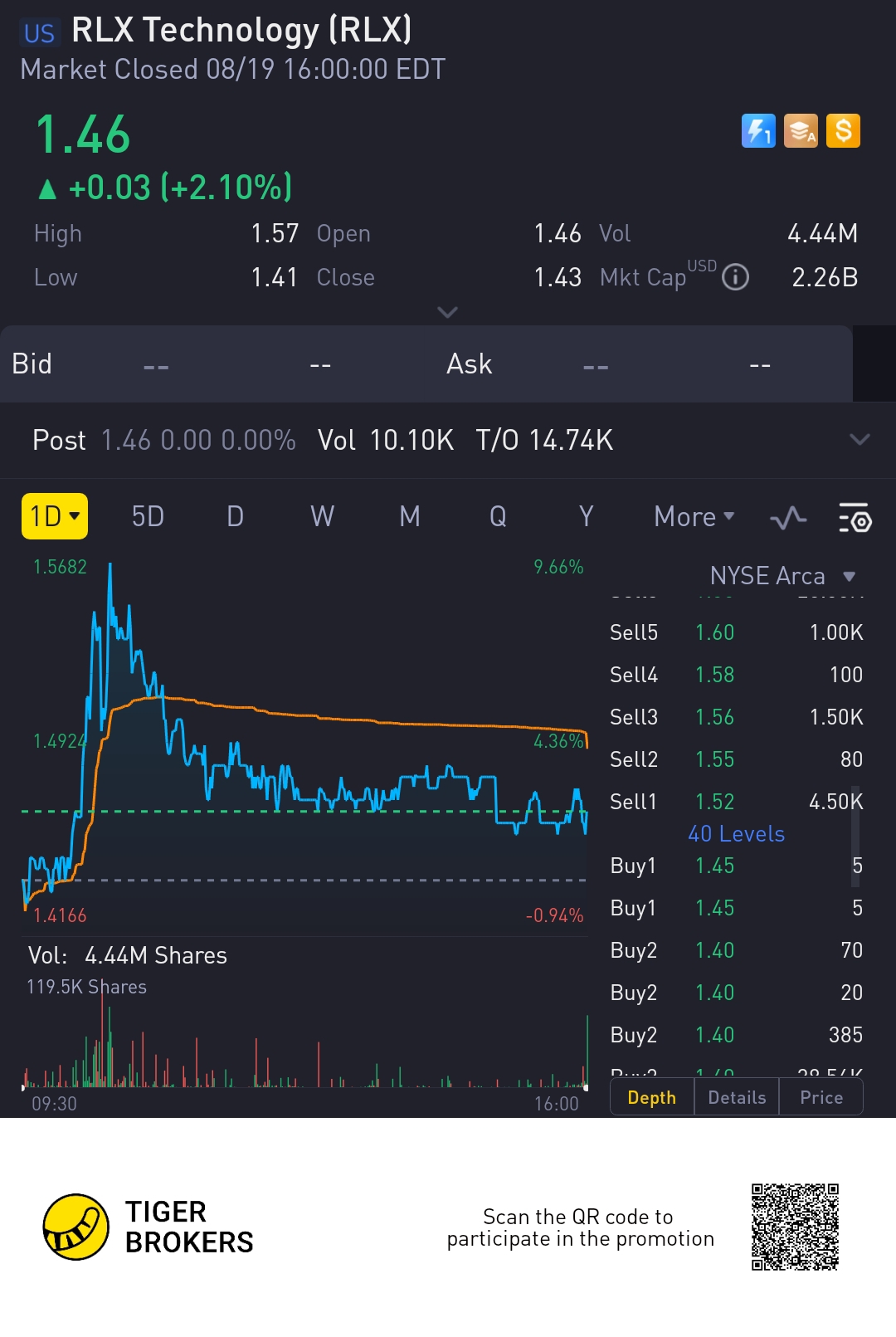Select the Sell5 1.60 order row
896x1337 pixels.
pyautogui.click(x=737, y=632)
